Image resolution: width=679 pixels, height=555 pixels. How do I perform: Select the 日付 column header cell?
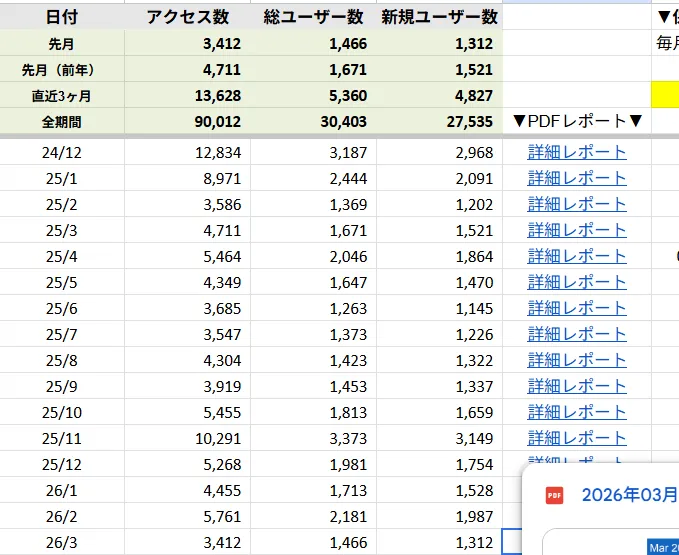point(62,16)
